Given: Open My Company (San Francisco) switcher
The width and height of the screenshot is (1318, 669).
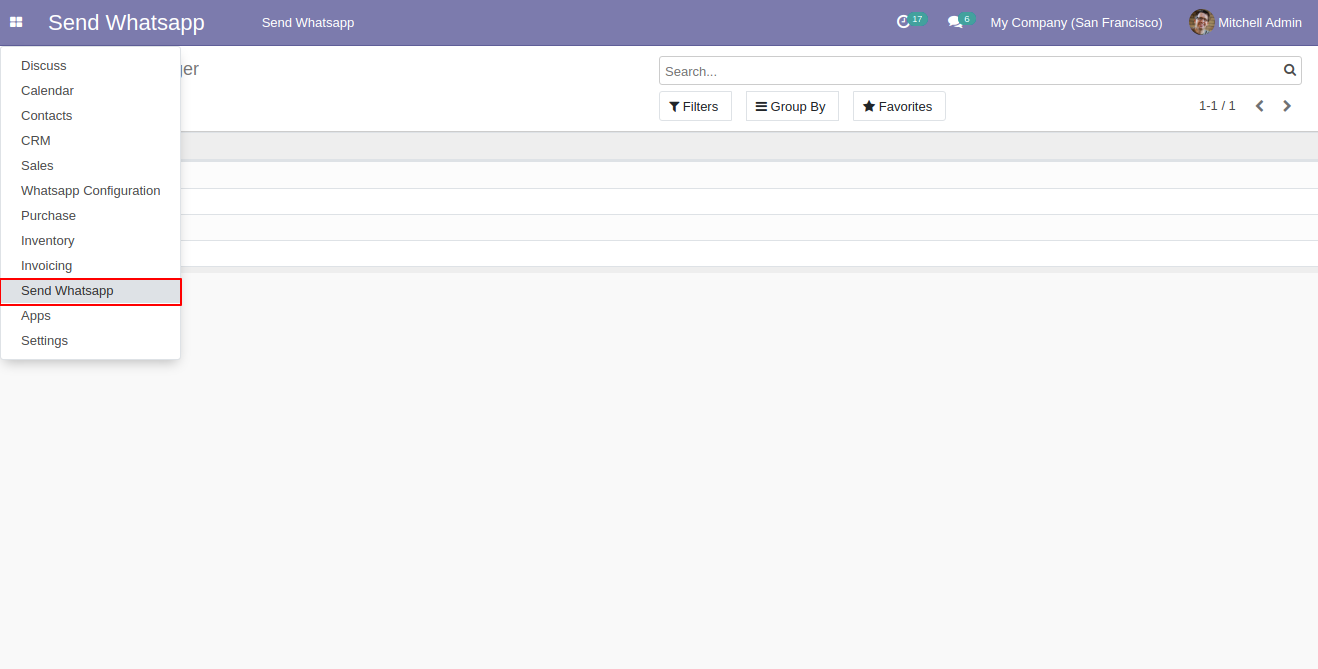Looking at the screenshot, I should pyautogui.click(x=1076, y=22).
